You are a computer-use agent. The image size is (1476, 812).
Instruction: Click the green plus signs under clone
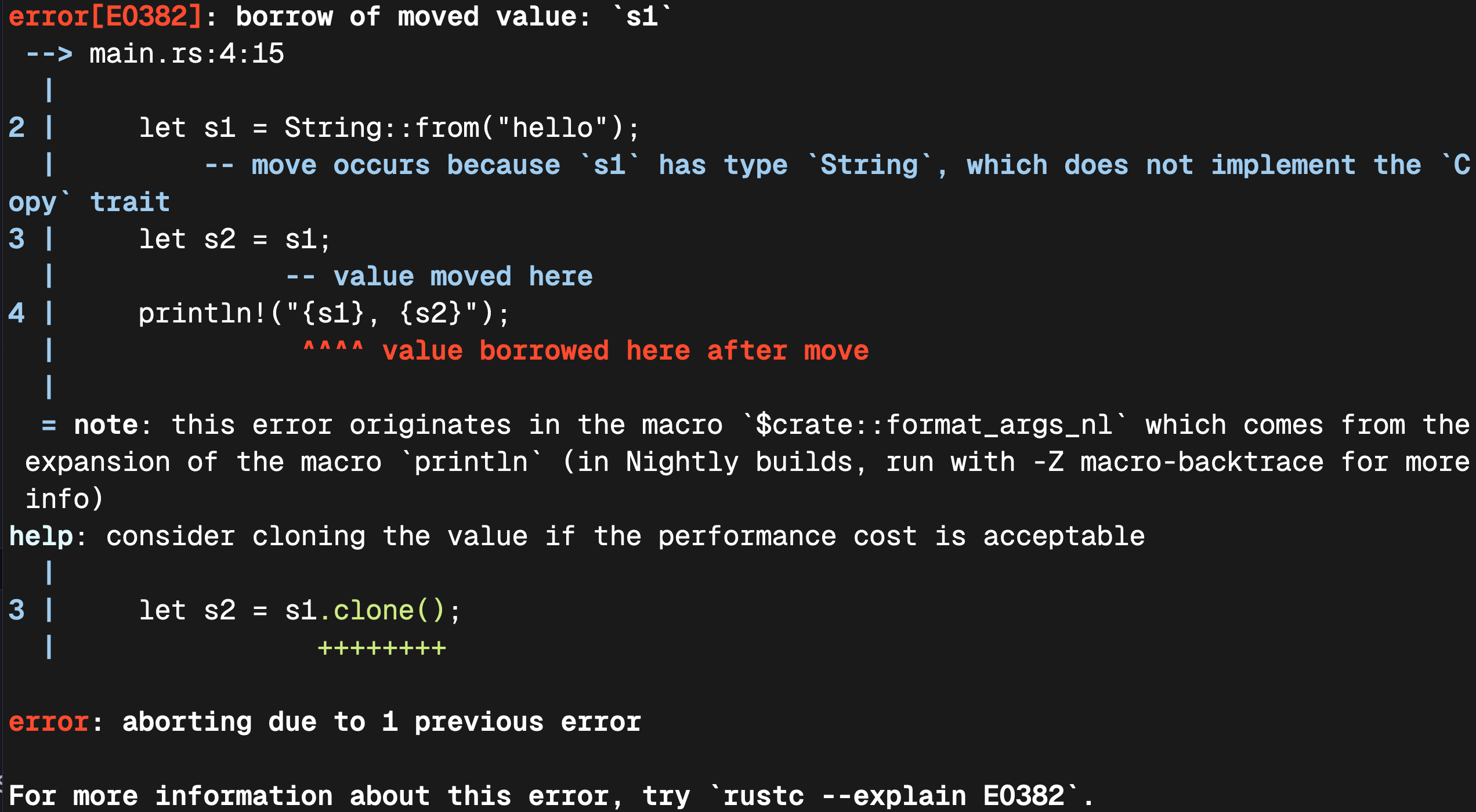click(x=381, y=648)
